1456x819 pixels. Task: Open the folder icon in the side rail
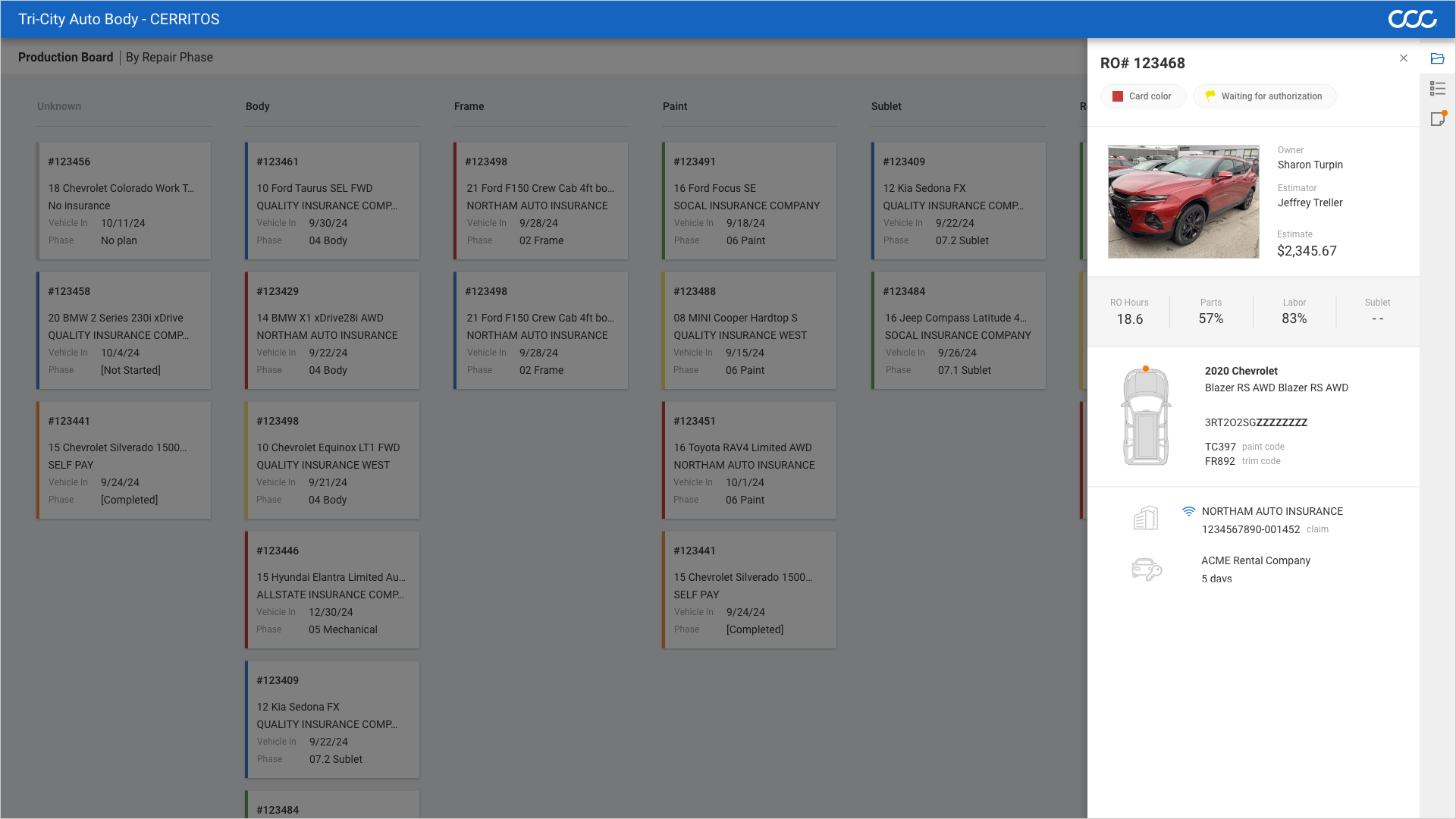pos(1437,58)
